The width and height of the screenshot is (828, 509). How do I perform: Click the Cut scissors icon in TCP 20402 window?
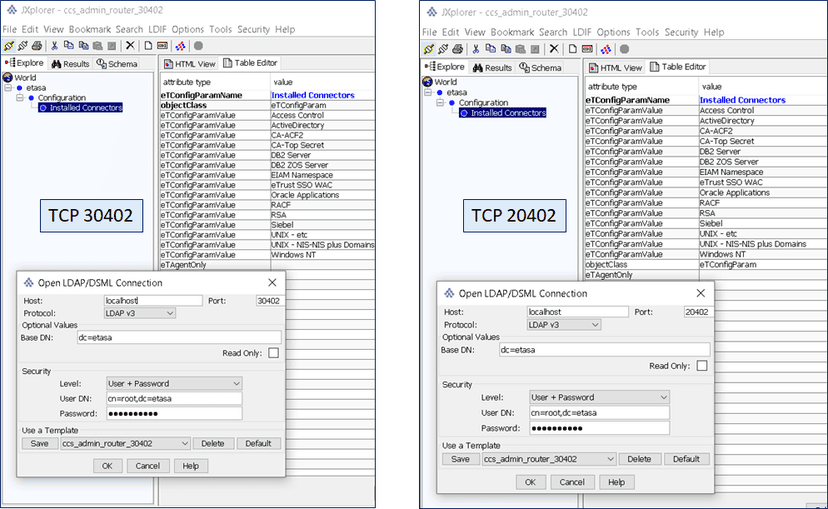tap(475, 48)
